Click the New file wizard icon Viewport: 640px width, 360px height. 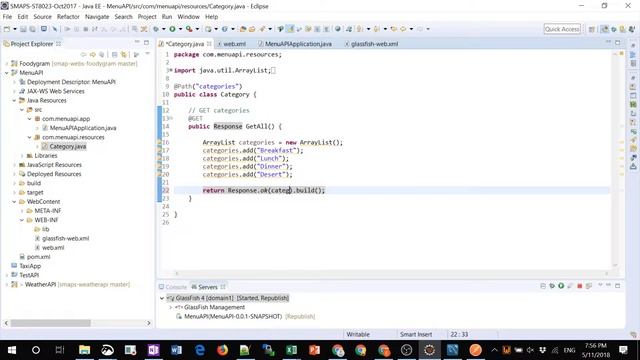point(7,29)
